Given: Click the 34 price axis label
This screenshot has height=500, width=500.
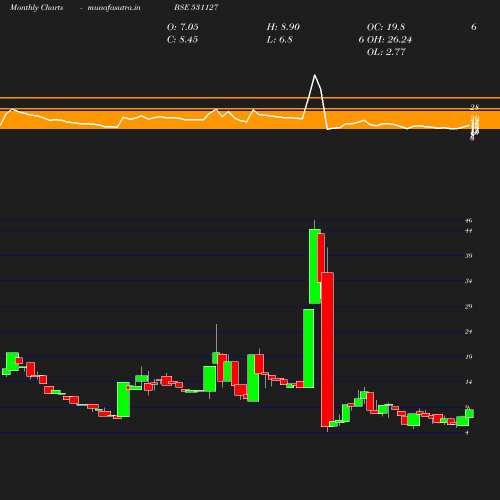Looking at the screenshot, I should [x=469, y=281].
